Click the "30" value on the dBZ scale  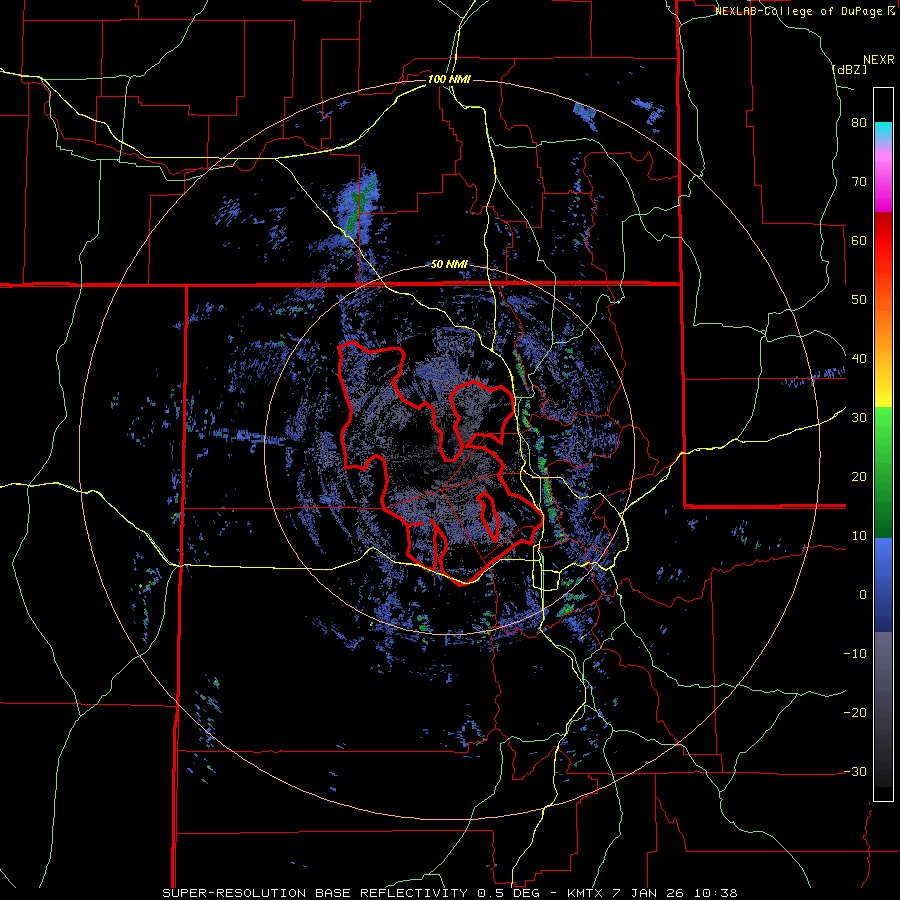tap(859, 418)
